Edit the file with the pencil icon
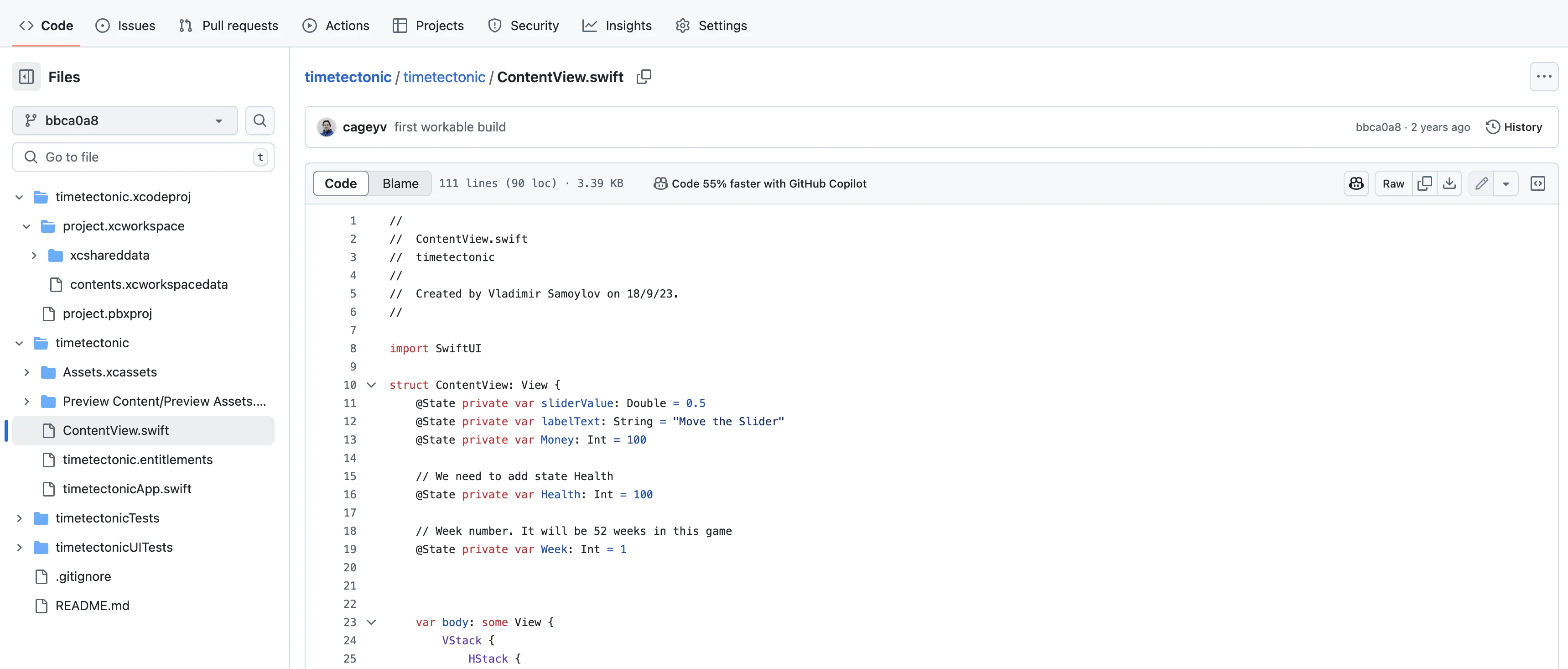This screenshot has height=669, width=1568. tap(1481, 183)
